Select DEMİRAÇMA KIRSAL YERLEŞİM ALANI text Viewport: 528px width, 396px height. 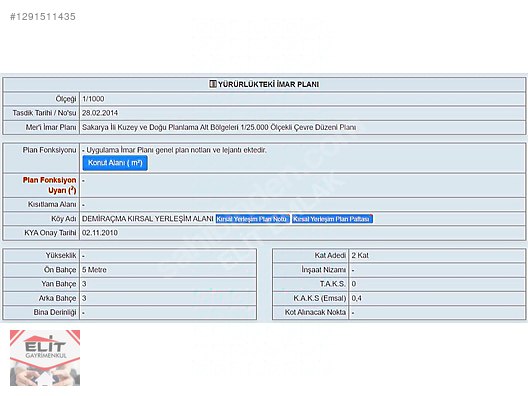(x=148, y=219)
